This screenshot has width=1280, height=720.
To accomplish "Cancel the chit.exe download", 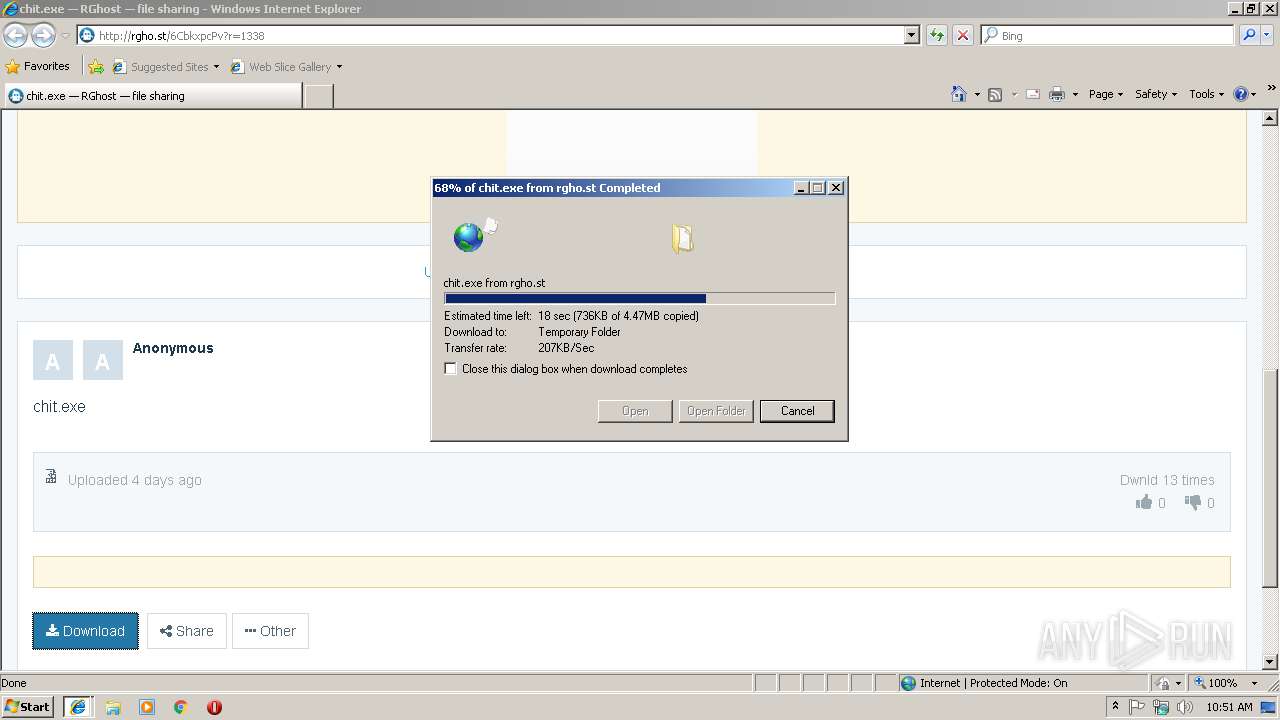I will click(x=797, y=411).
